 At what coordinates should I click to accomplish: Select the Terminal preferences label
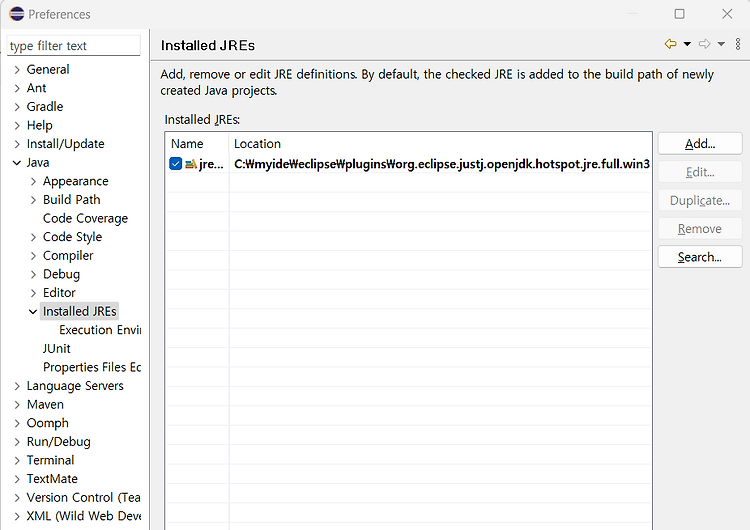tap(50, 460)
